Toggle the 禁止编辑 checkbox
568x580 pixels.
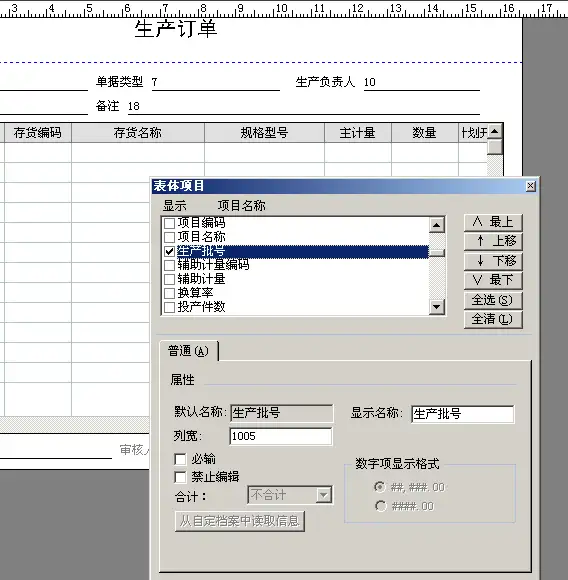point(180,477)
